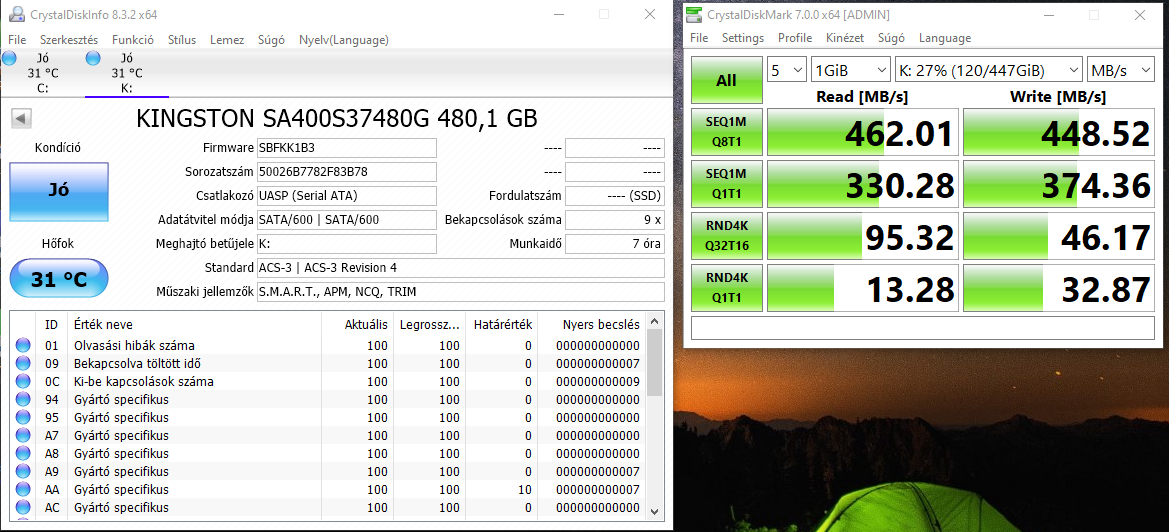The width and height of the screenshot is (1169, 532).
Task: Open the Stílus menu
Action: coord(182,39)
